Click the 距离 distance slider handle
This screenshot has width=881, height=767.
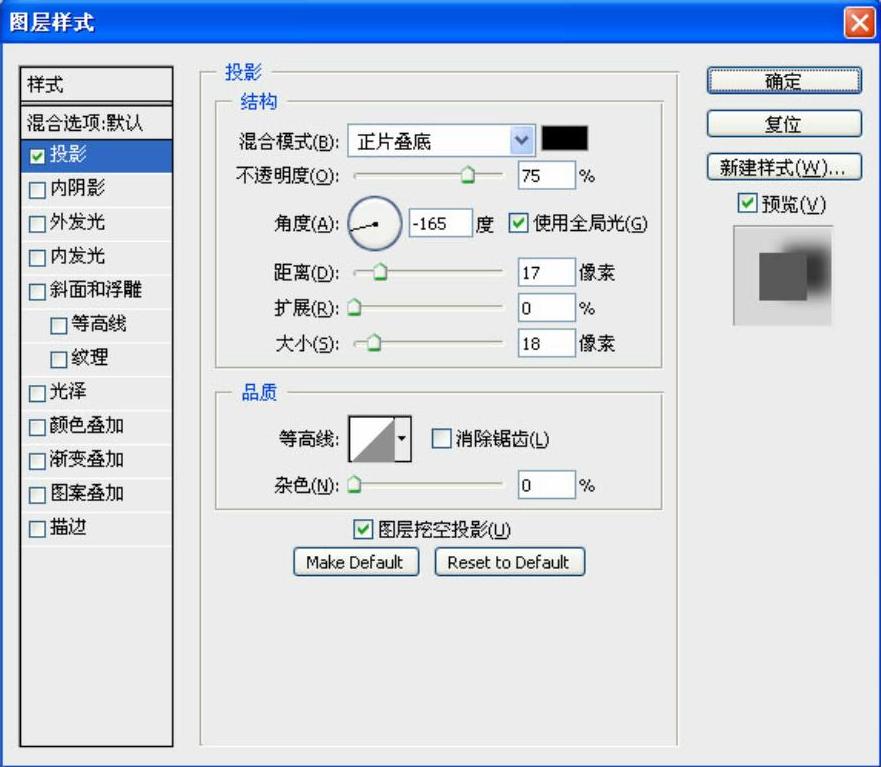click(x=380, y=271)
